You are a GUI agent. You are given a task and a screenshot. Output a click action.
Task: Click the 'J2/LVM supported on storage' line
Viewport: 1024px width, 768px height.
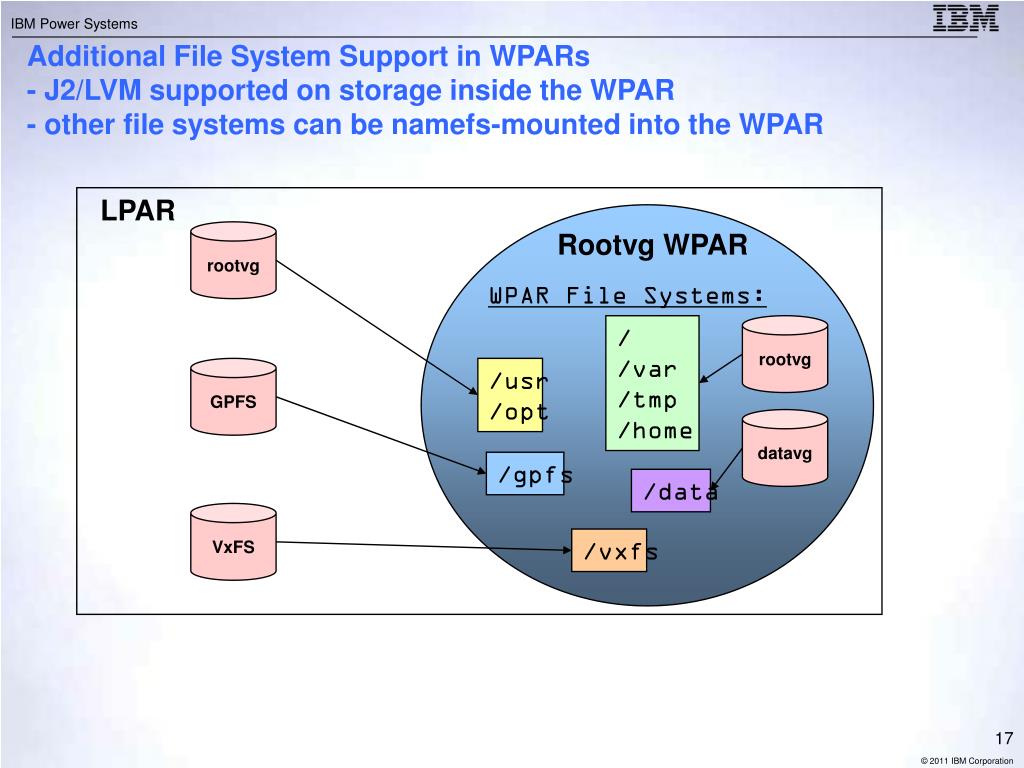tap(351, 90)
